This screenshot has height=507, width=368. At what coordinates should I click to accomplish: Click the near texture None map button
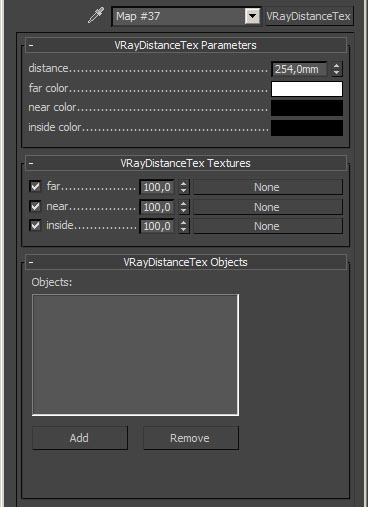pos(268,207)
